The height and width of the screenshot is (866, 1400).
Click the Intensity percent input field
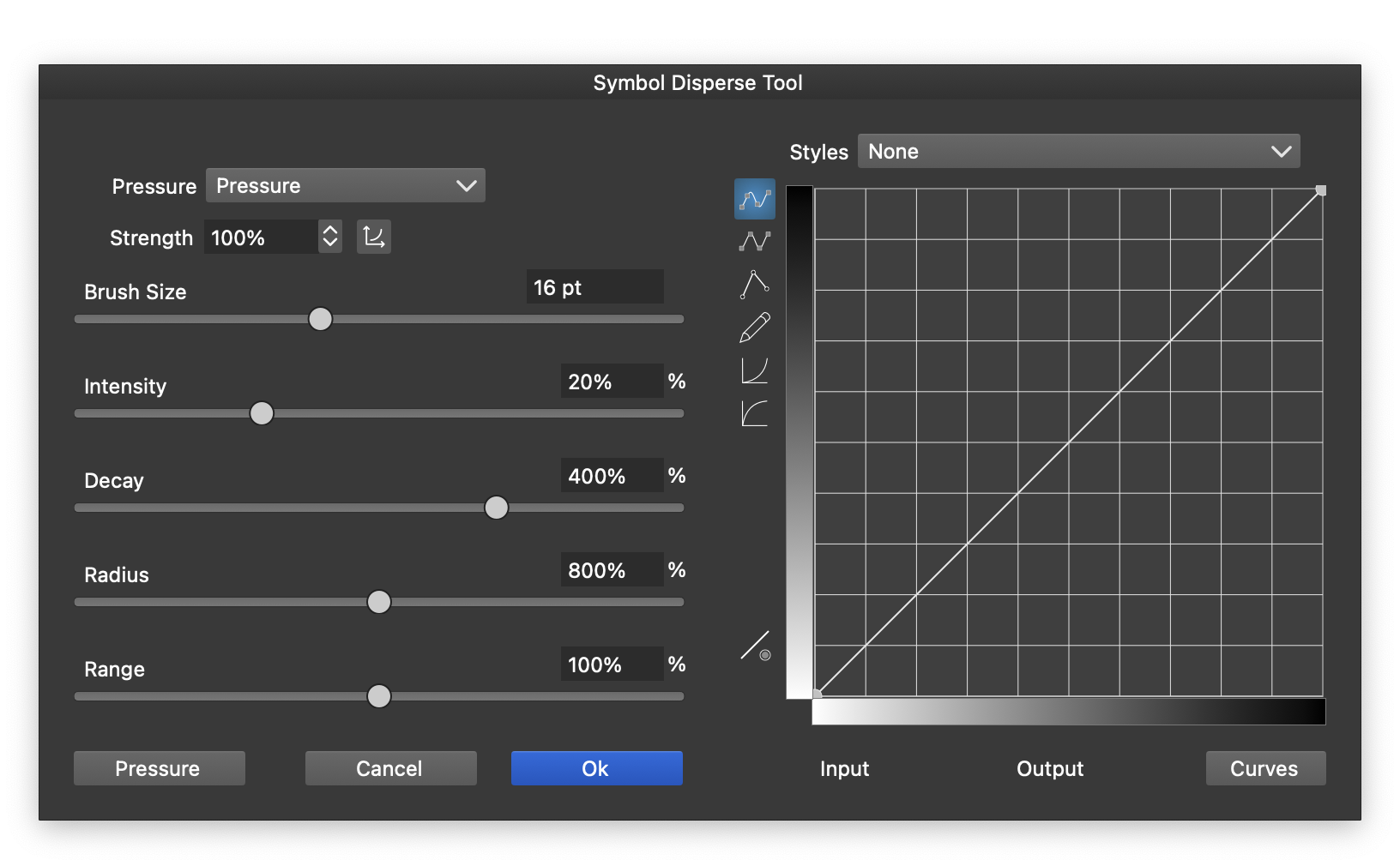click(611, 382)
